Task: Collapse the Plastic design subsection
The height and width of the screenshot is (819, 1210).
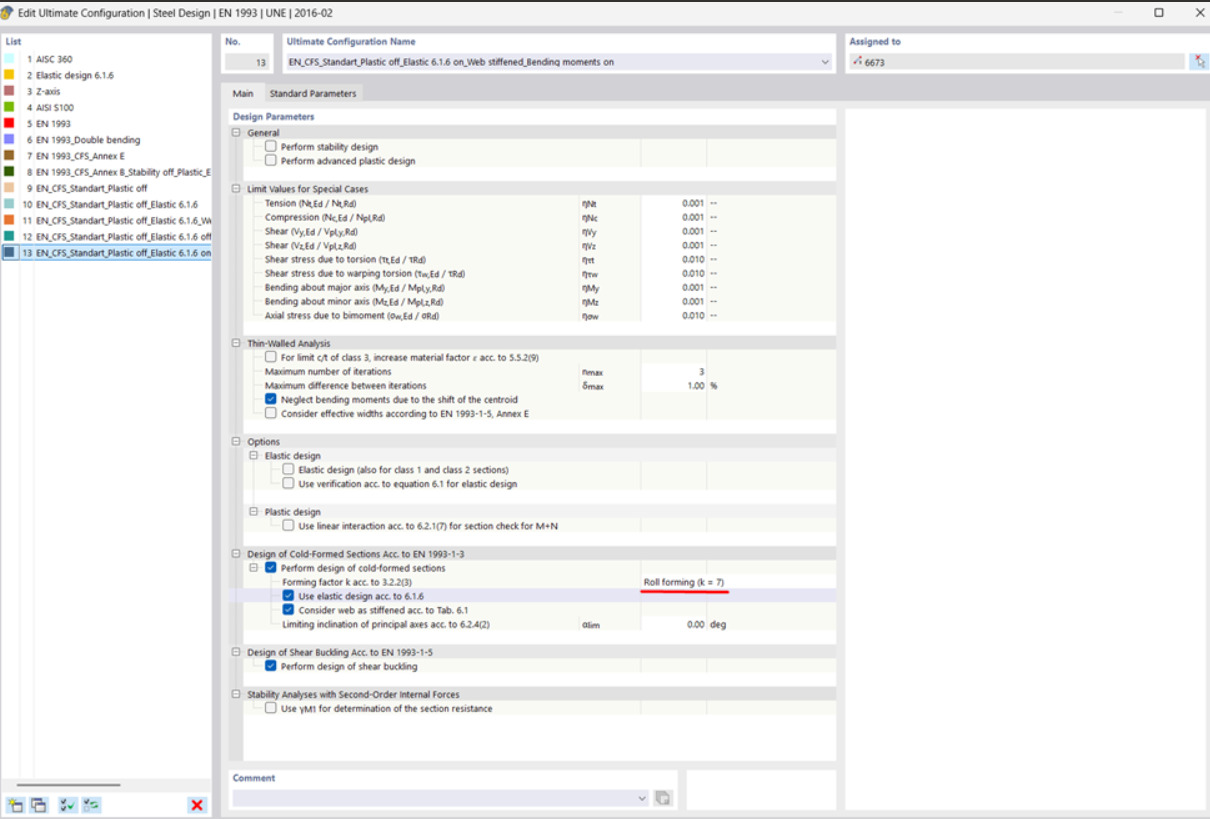Action: click(x=254, y=511)
